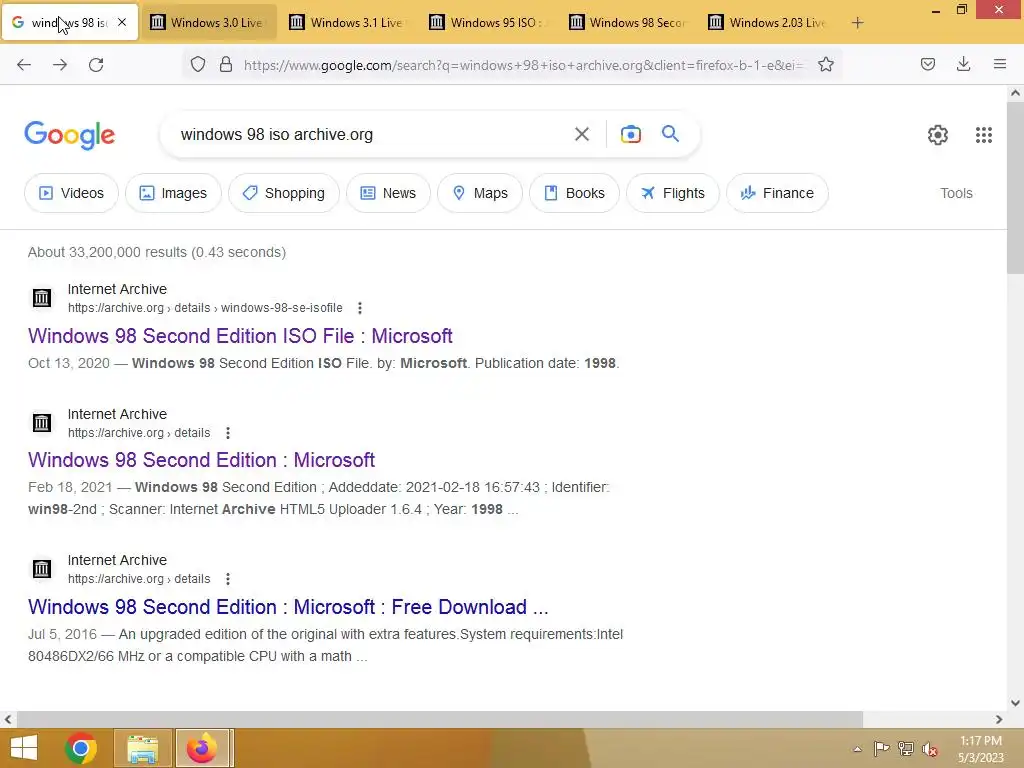Image resolution: width=1024 pixels, height=768 pixels.
Task: Save page to Pocket
Action: click(927, 64)
